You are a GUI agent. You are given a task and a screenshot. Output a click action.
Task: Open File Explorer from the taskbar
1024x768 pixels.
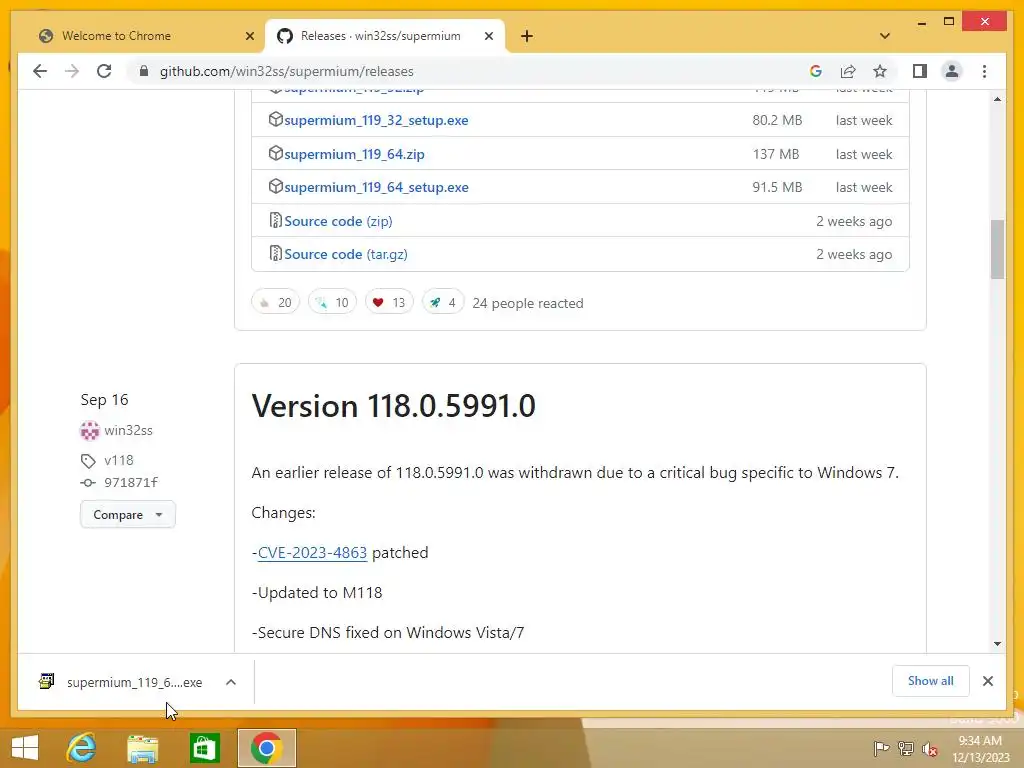coord(142,748)
